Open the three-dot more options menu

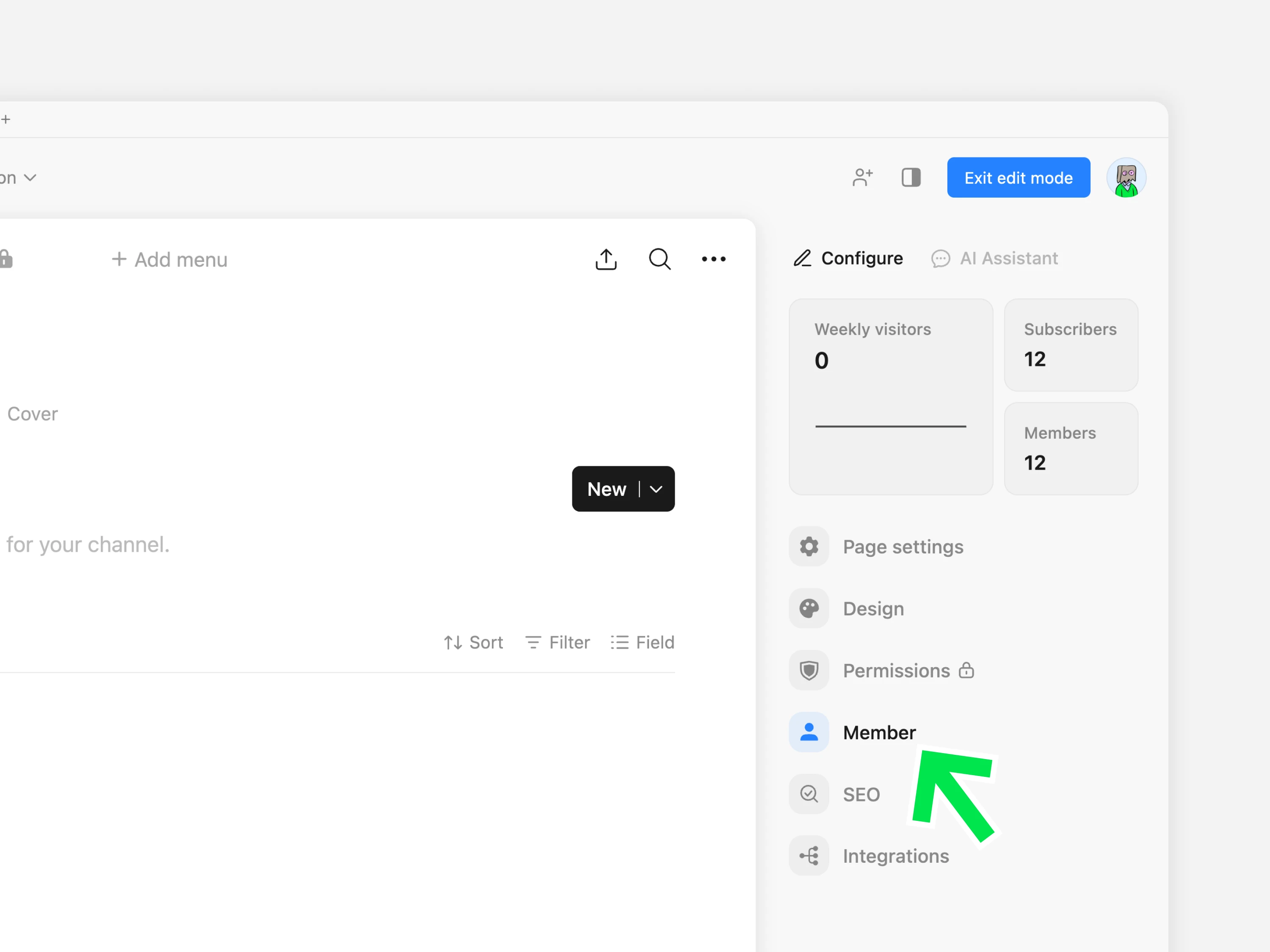click(x=713, y=259)
